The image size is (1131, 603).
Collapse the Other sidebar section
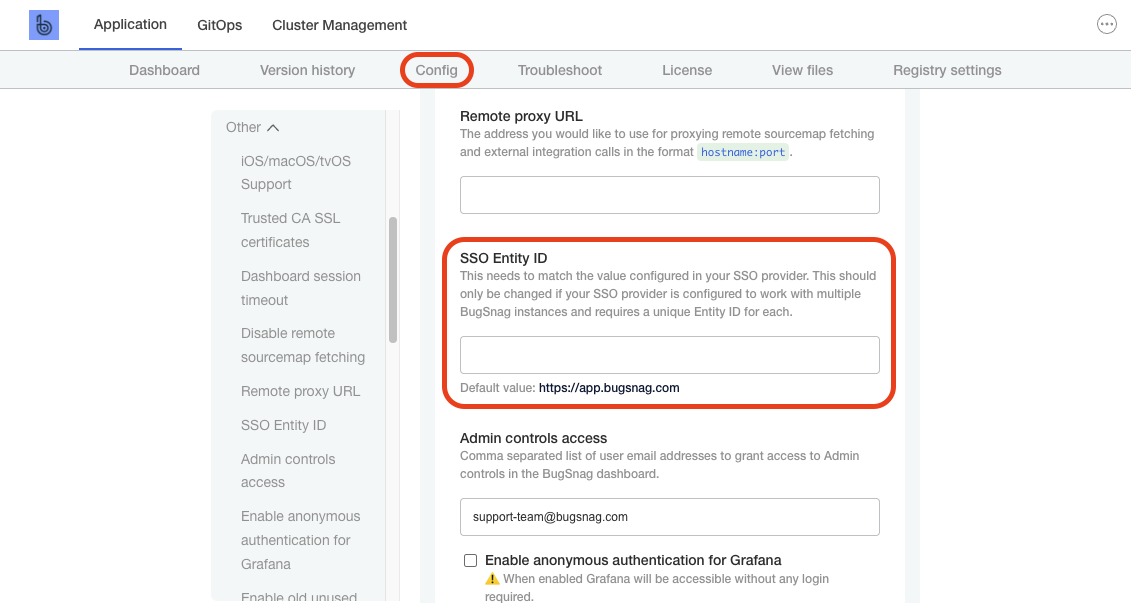point(252,128)
